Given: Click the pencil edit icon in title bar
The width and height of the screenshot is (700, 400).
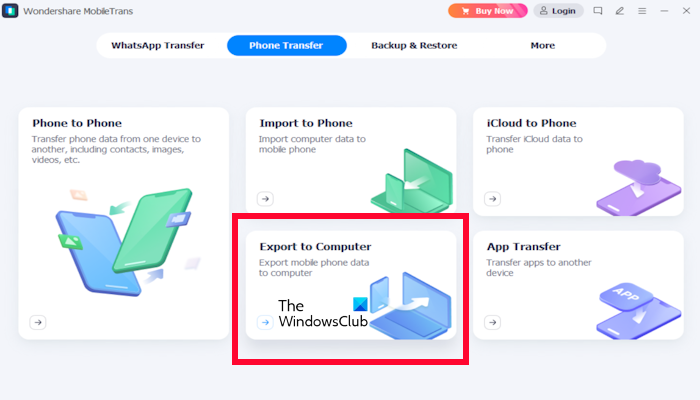Looking at the screenshot, I should click(x=620, y=11).
